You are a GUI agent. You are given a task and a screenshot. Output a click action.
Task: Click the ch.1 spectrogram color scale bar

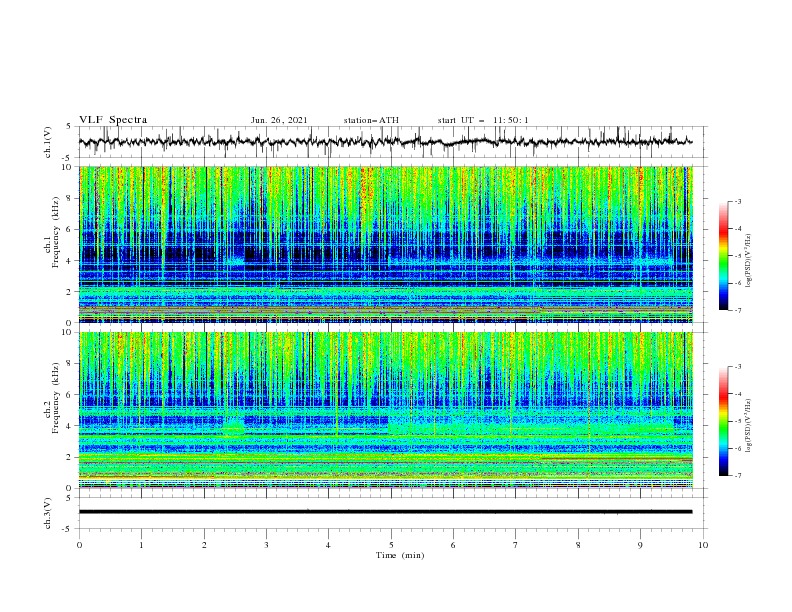click(x=723, y=255)
